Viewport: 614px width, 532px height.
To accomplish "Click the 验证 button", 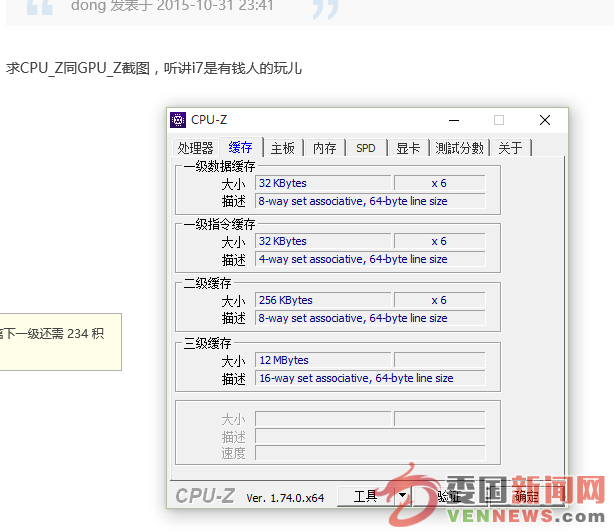I will 449,496.
